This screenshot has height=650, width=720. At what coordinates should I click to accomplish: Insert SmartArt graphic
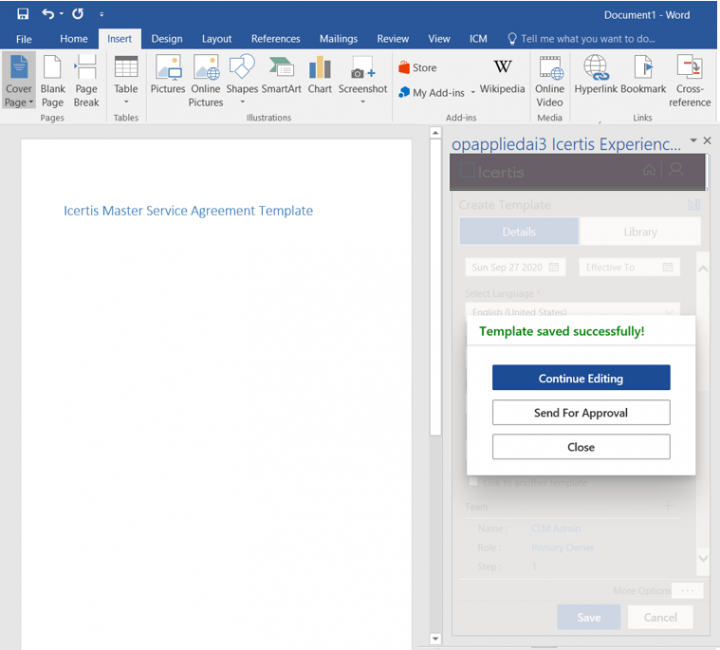pos(281,76)
